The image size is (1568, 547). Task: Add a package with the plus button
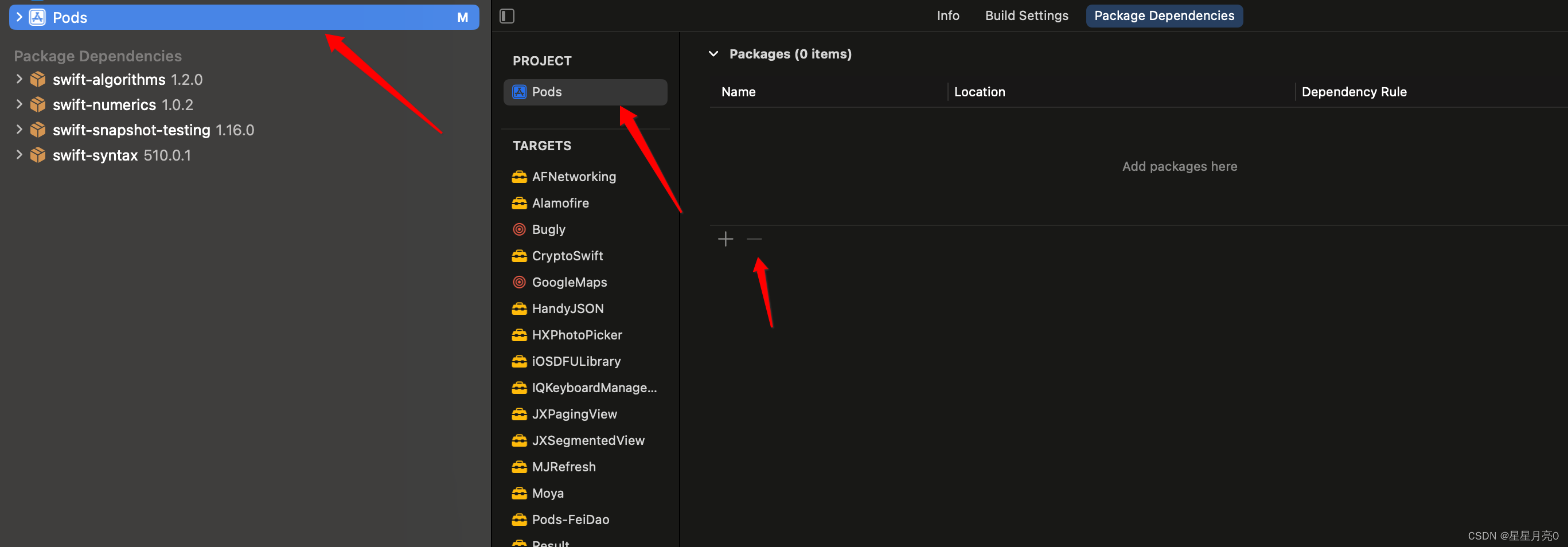725,239
